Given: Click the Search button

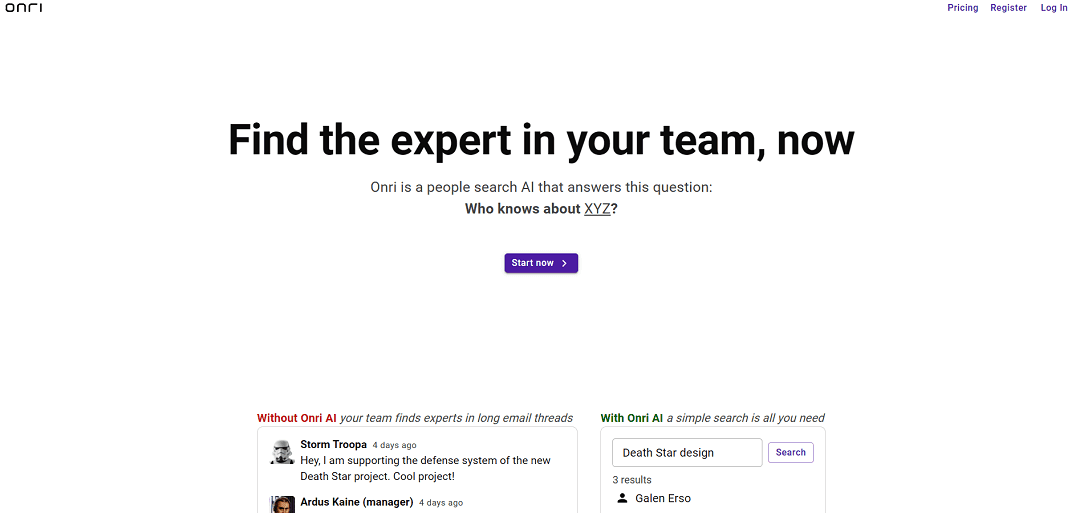Looking at the screenshot, I should (790, 452).
